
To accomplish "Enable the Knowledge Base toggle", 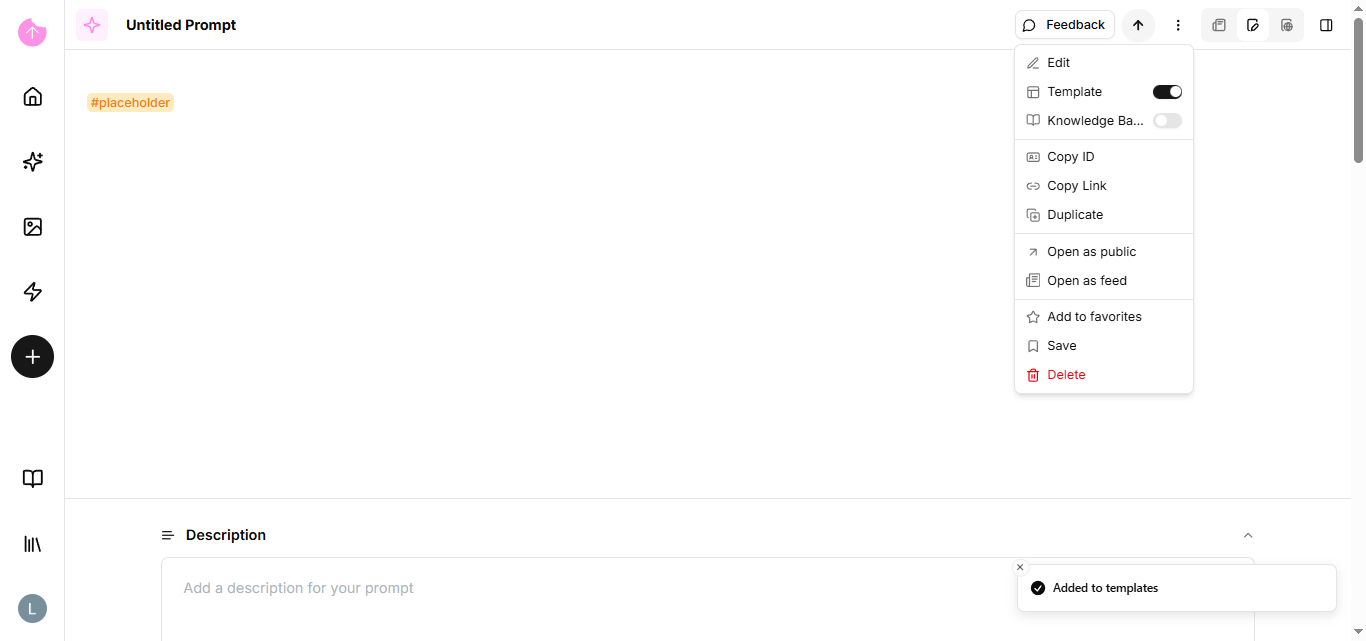I will pyautogui.click(x=1167, y=121).
